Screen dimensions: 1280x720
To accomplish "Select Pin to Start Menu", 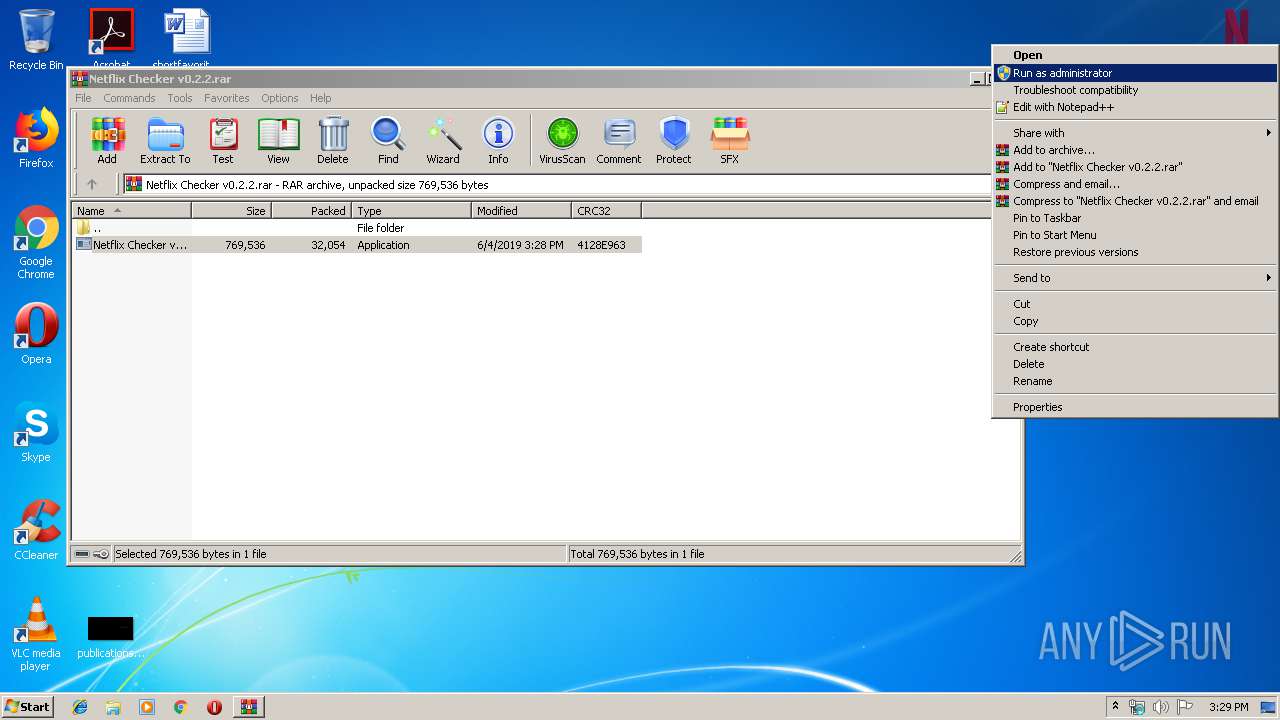I will click(x=1135, y=235).
